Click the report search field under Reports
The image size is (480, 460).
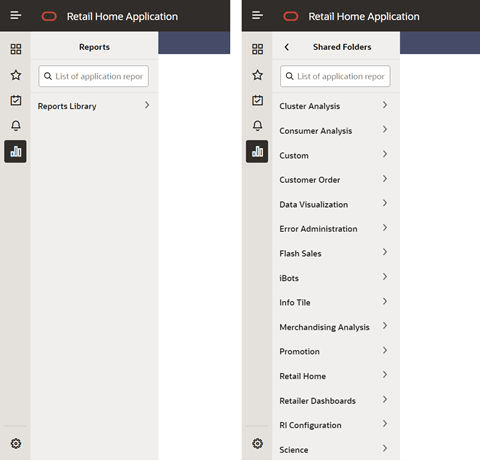pos(94,76)
